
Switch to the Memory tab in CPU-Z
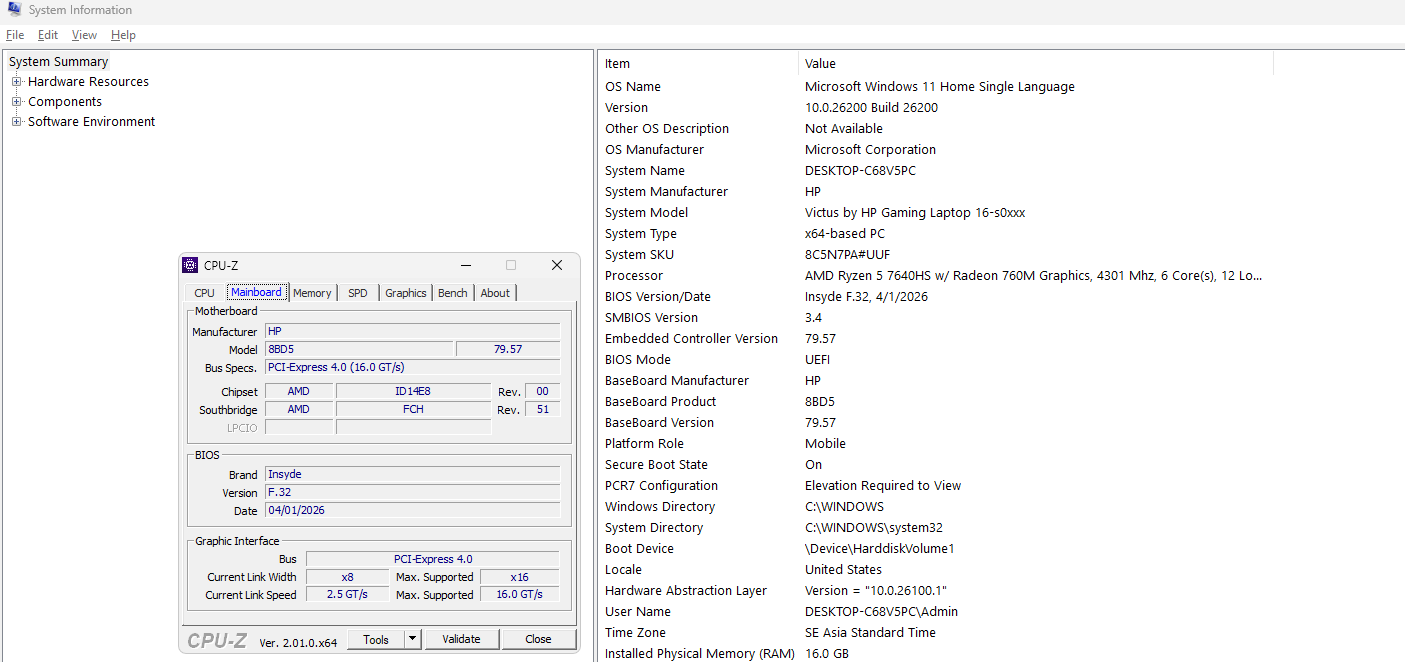(x=312, y=293)
